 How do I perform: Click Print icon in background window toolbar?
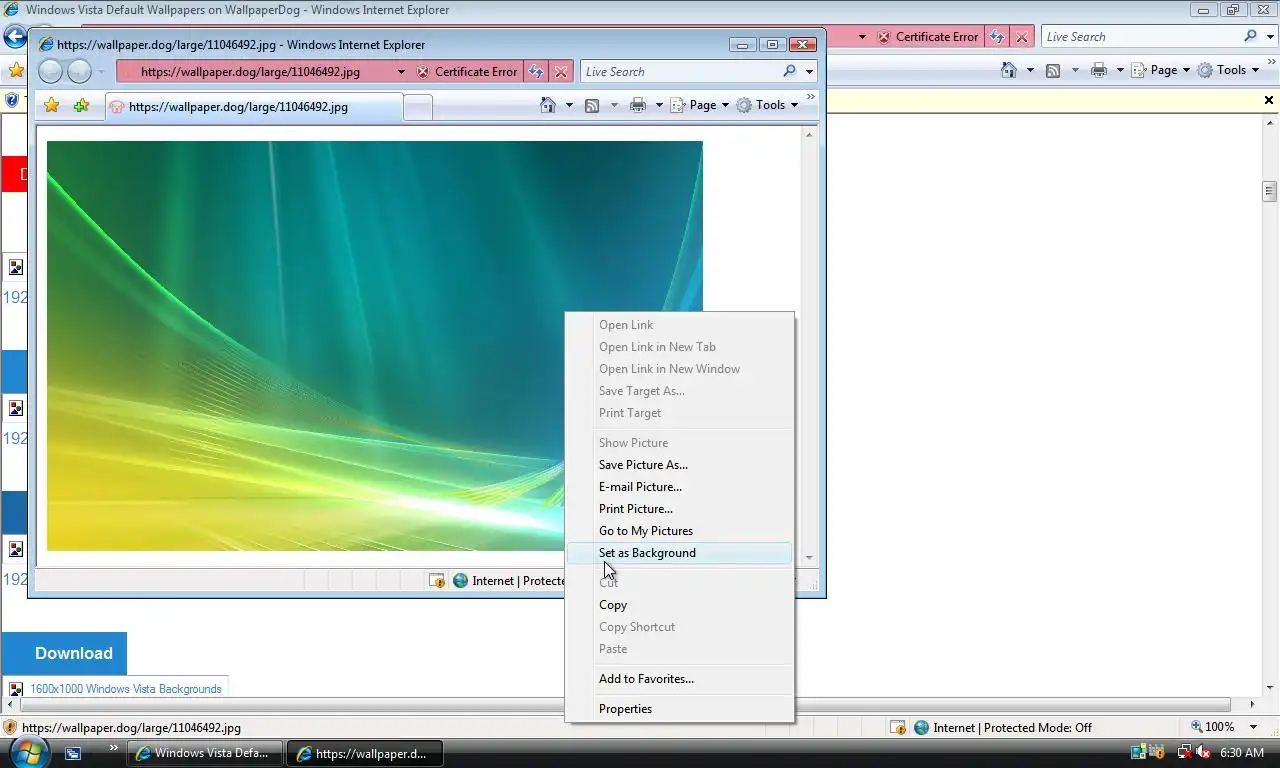click(1099, 70)
